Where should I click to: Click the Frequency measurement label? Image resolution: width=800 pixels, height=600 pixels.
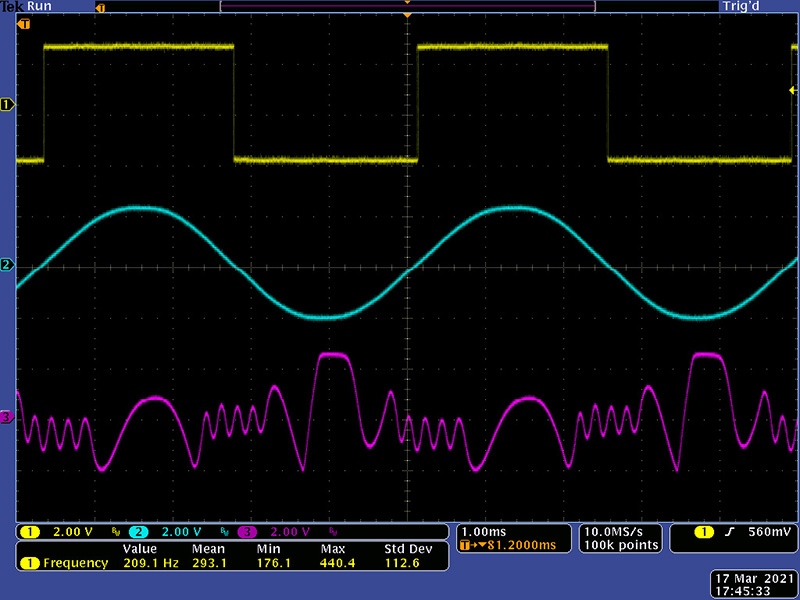[75, 563]
